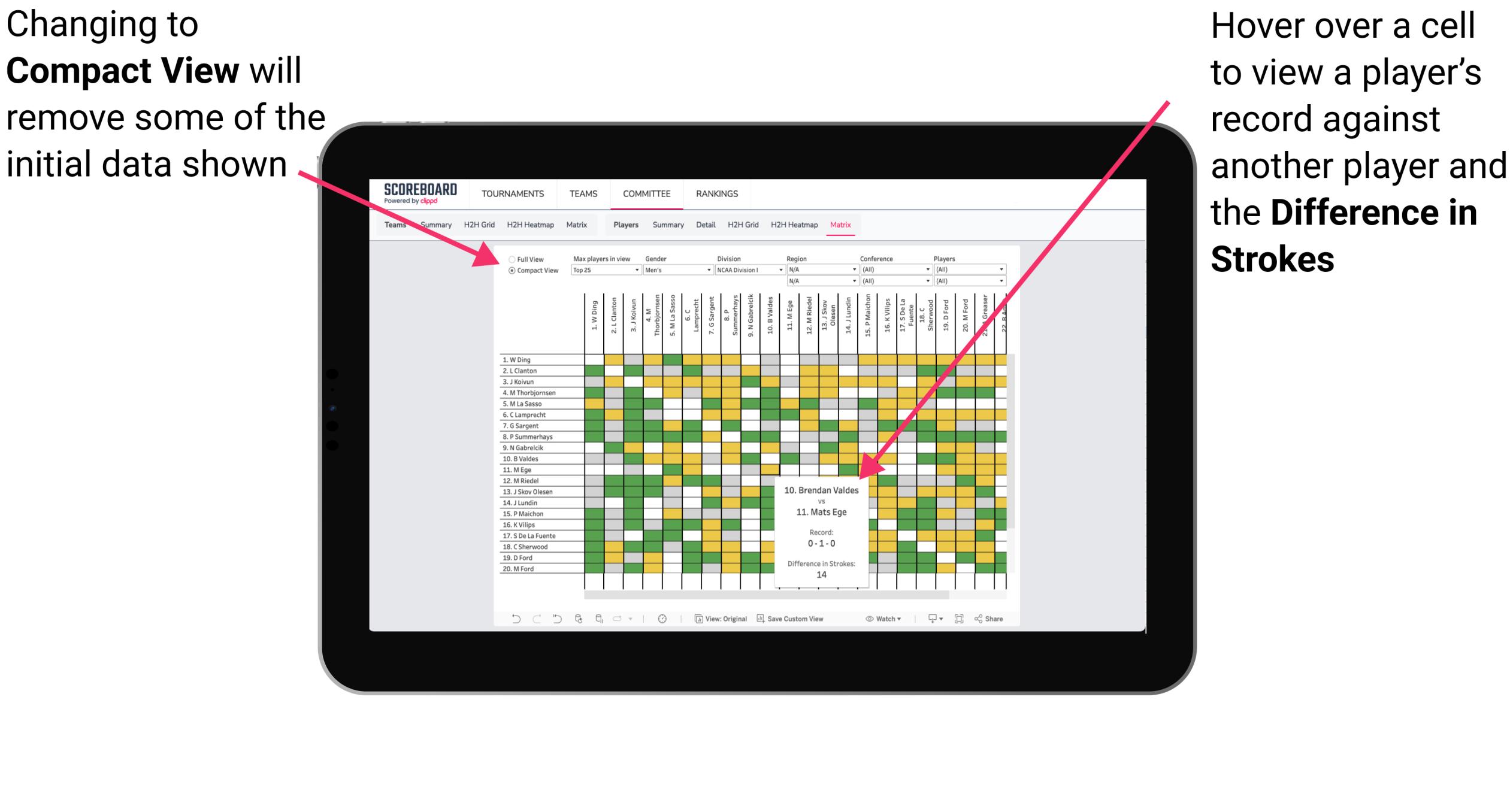
Task: Click the Watch icon button
Action: click(866, 619)
